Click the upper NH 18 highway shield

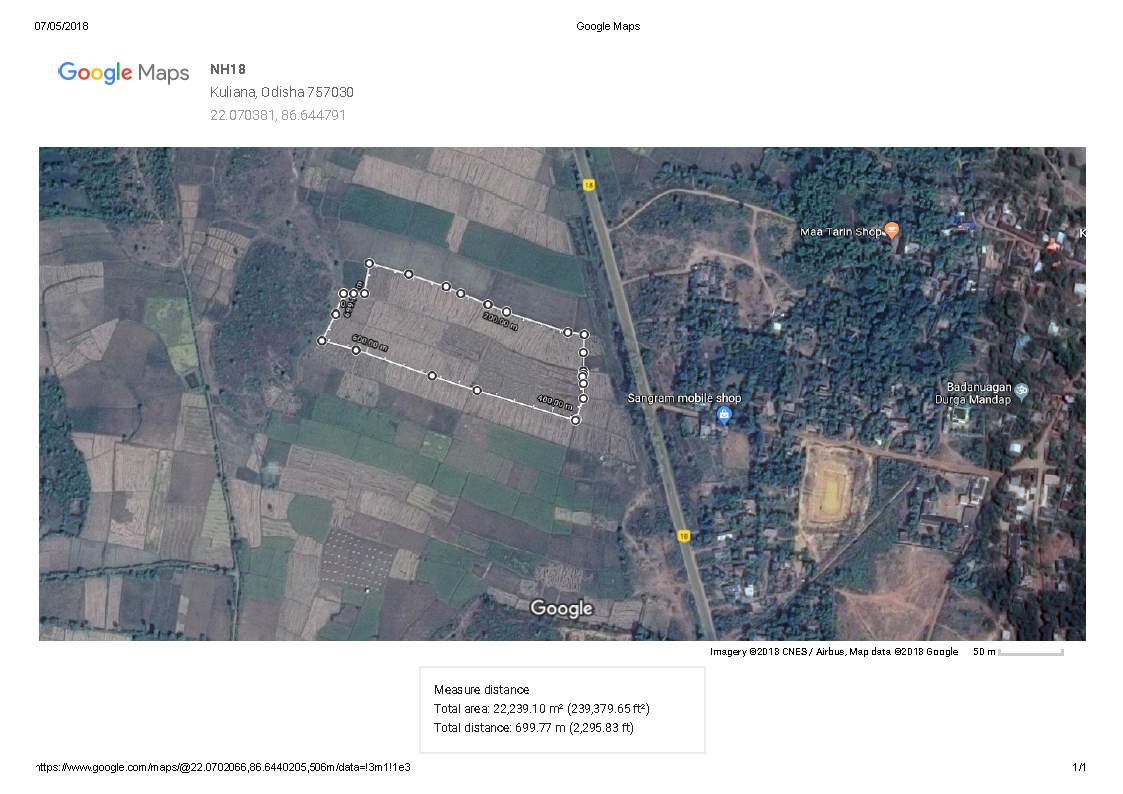pos(588,185)
